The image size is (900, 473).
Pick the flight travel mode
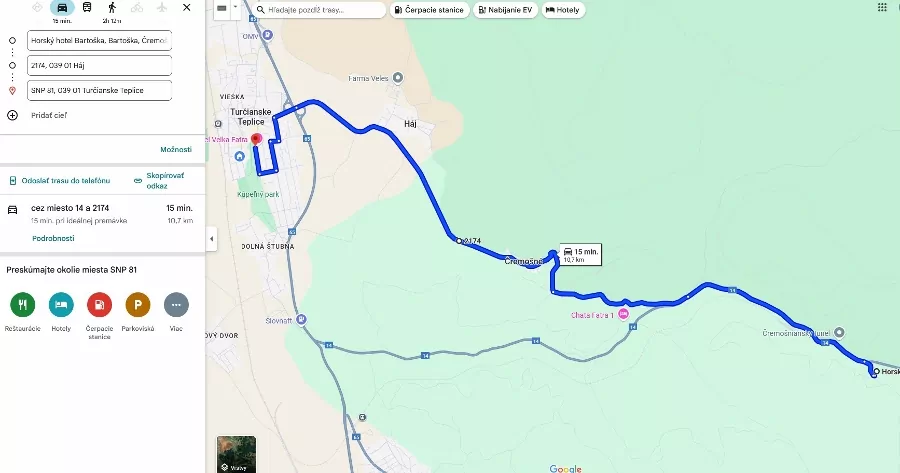point(162,7)
